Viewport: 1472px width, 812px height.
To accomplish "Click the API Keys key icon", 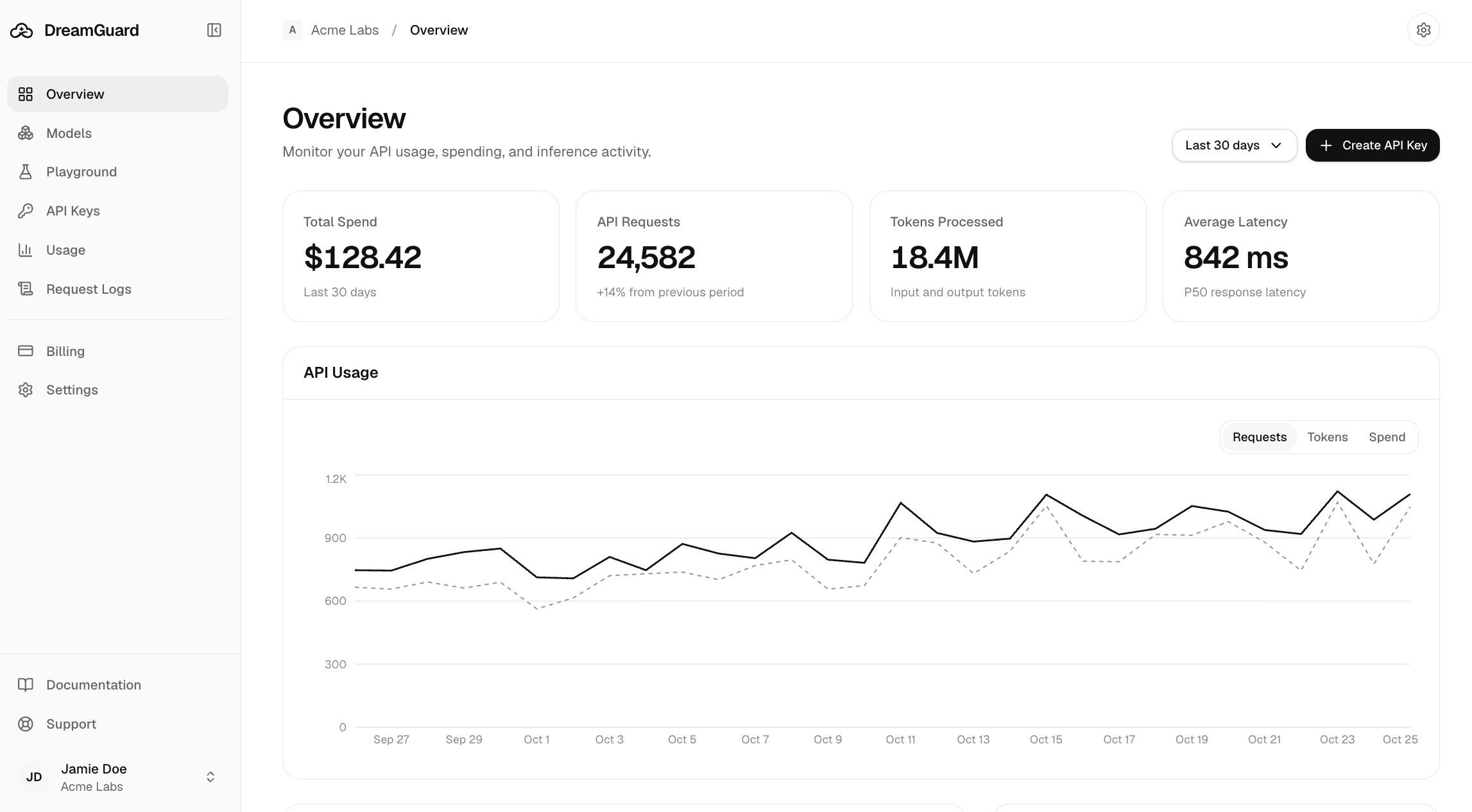I will point(26,211).
